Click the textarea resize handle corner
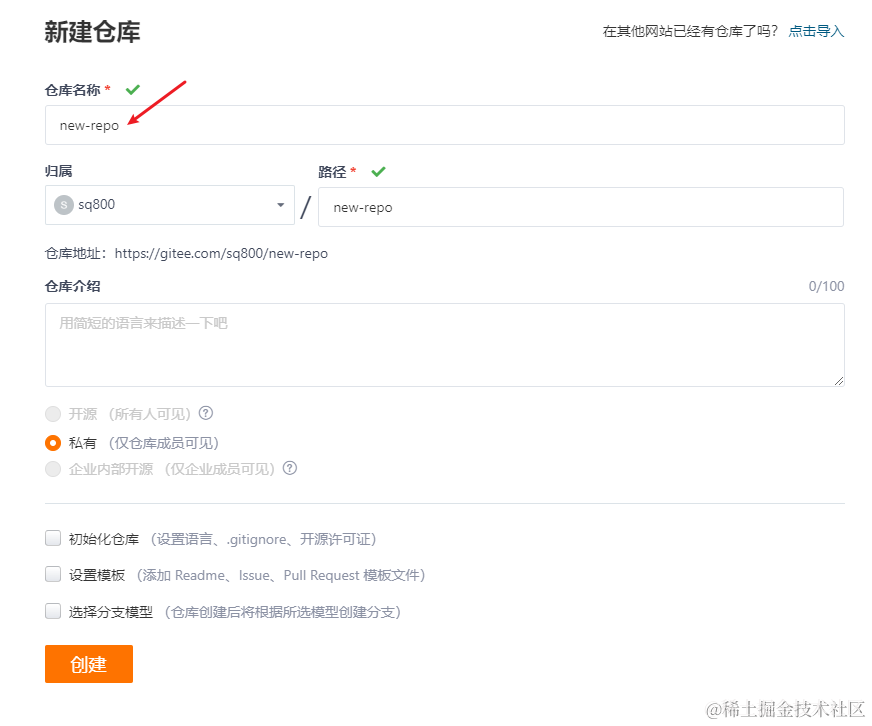The height and width of the screenshot is (726, 872). [839, 381]
